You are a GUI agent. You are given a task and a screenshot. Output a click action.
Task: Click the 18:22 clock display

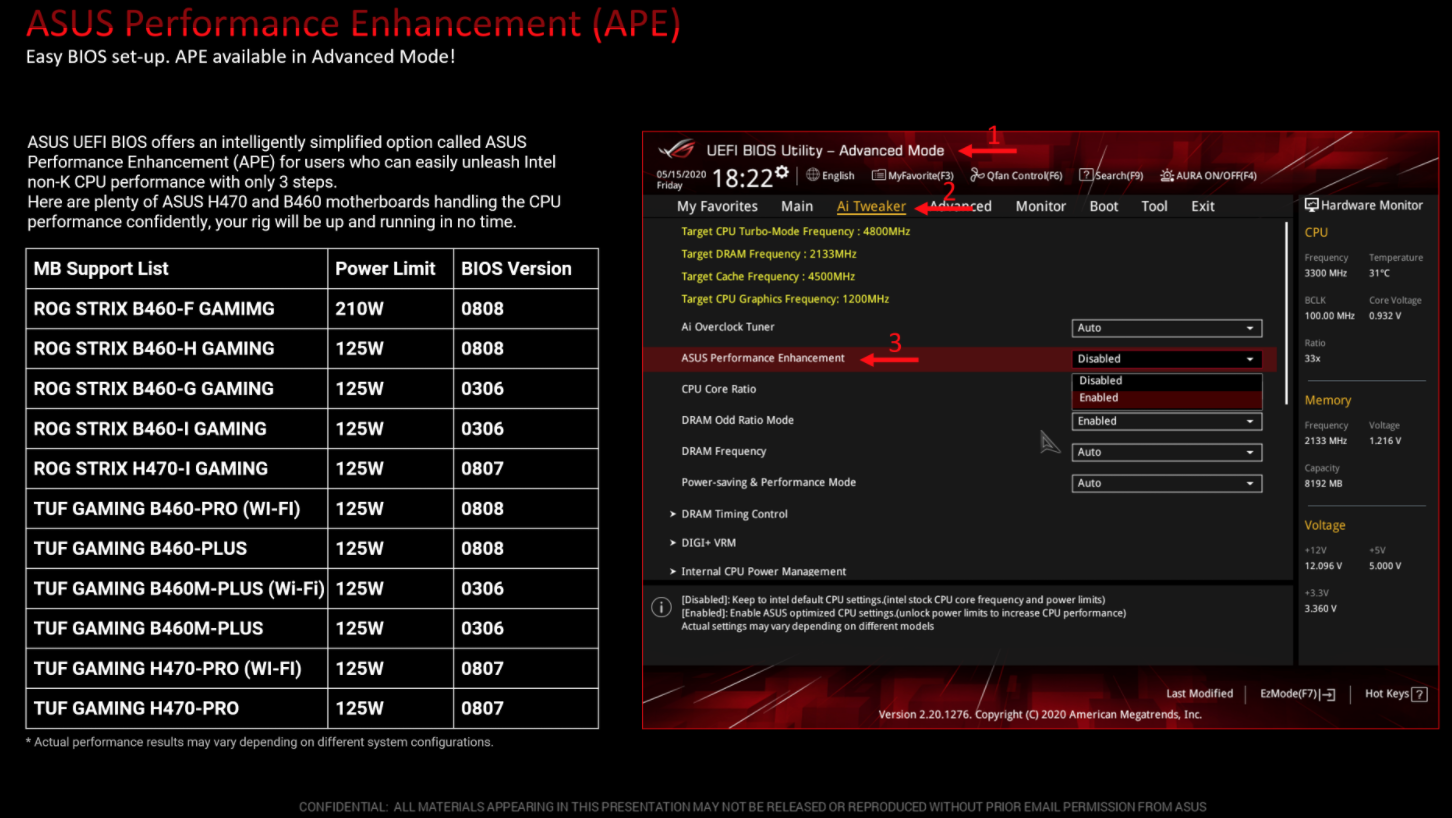[742, 179]
